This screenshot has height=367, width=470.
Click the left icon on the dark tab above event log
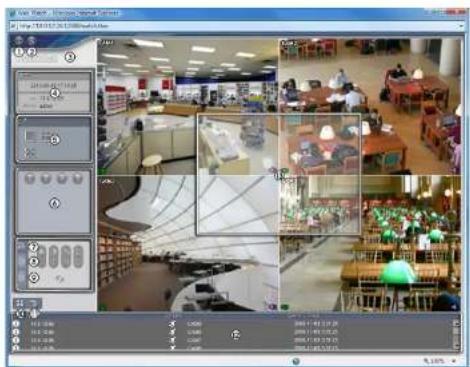[x=20, y=303]
